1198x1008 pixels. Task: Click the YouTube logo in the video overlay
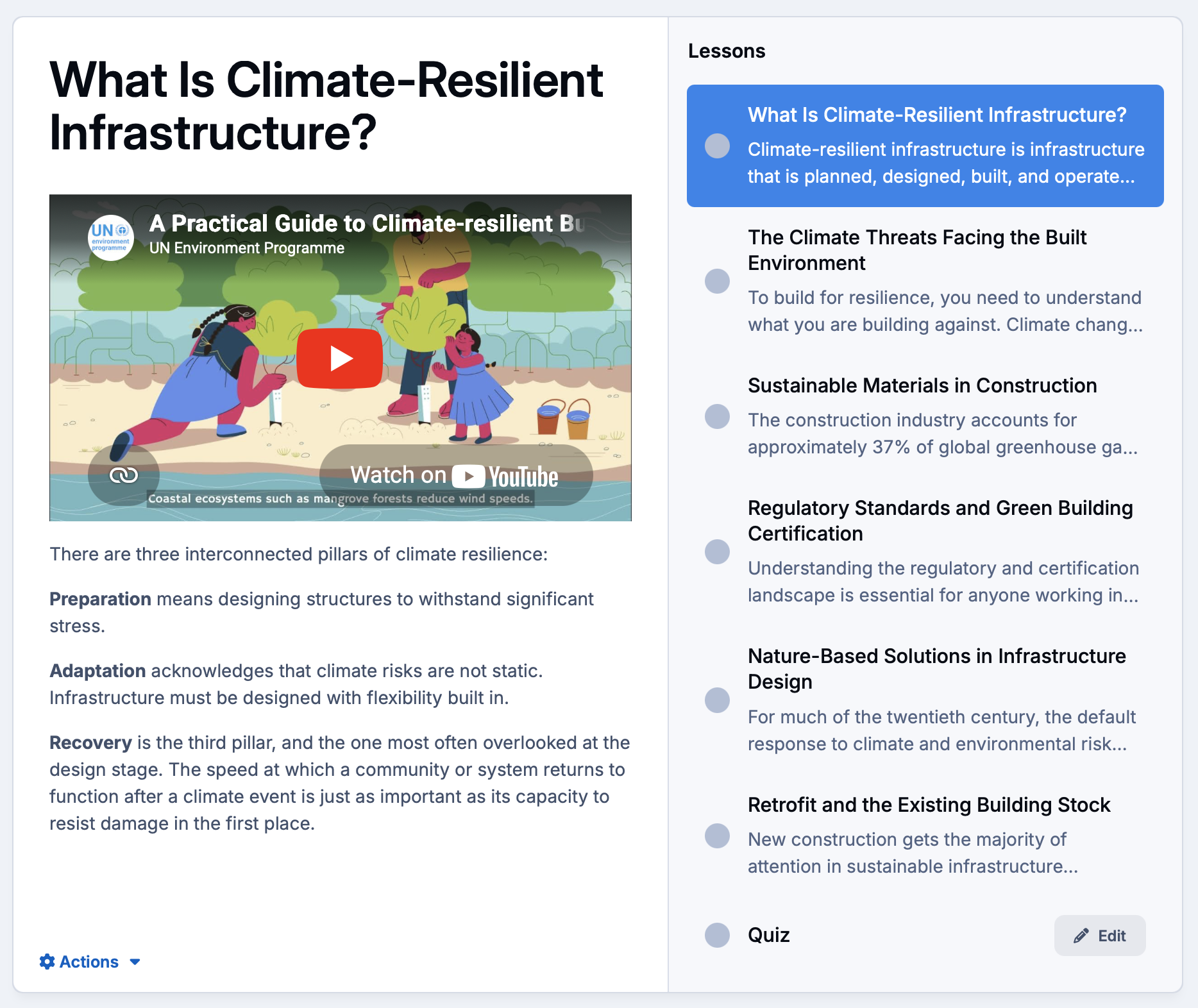(x=505, y=476)
